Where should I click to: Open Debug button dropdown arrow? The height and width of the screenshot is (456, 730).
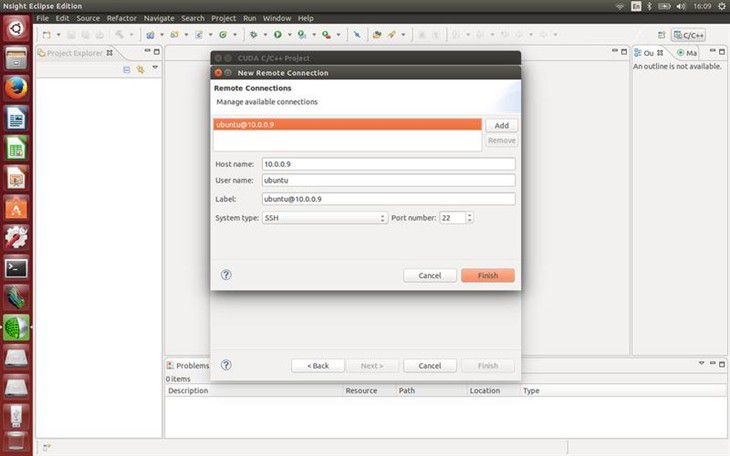pyautogui.click(x=265, y=35)
